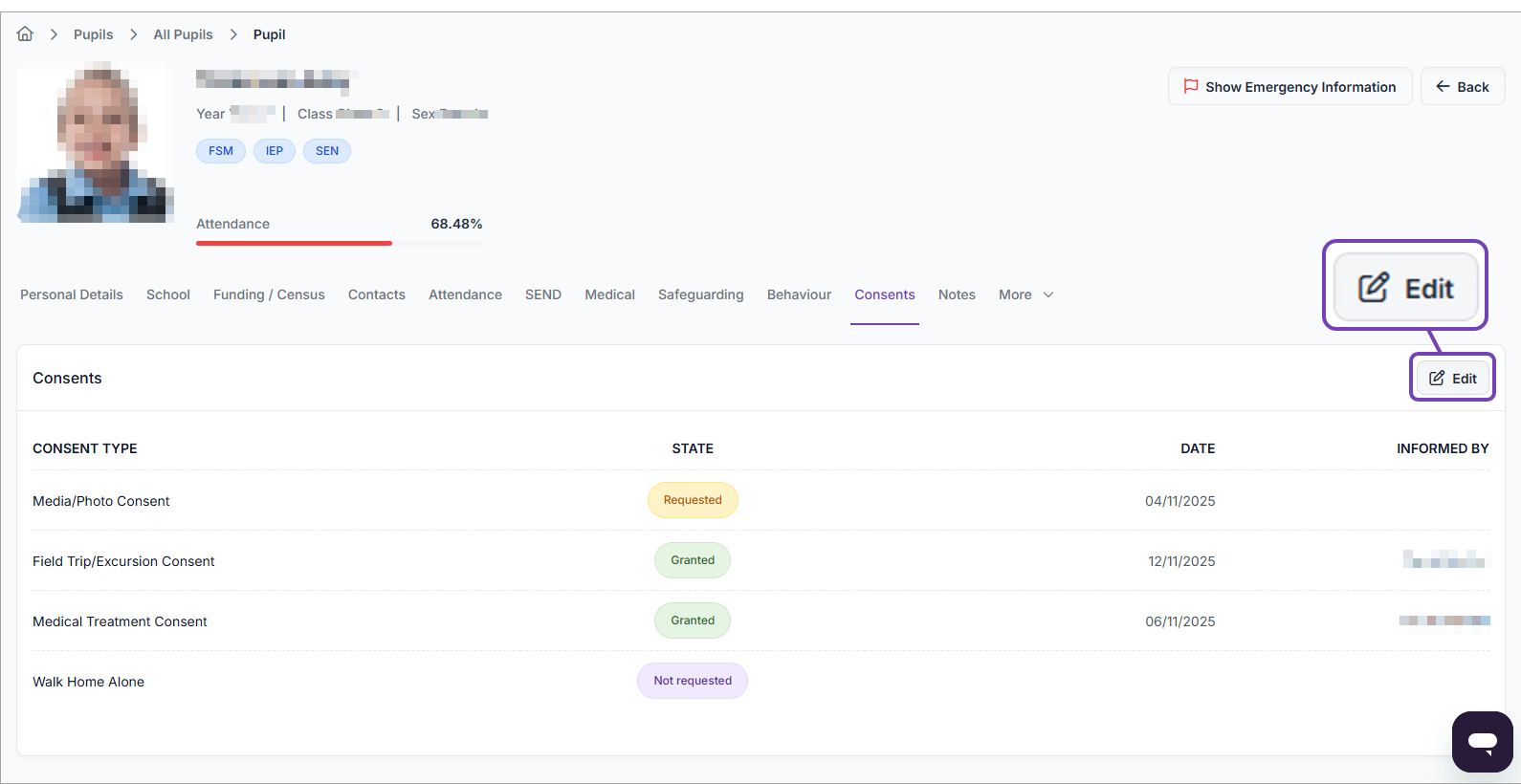This screenshot has height=784, width=1521.
Task: Open the Safeguarding tab
Action: coord(700,295)
